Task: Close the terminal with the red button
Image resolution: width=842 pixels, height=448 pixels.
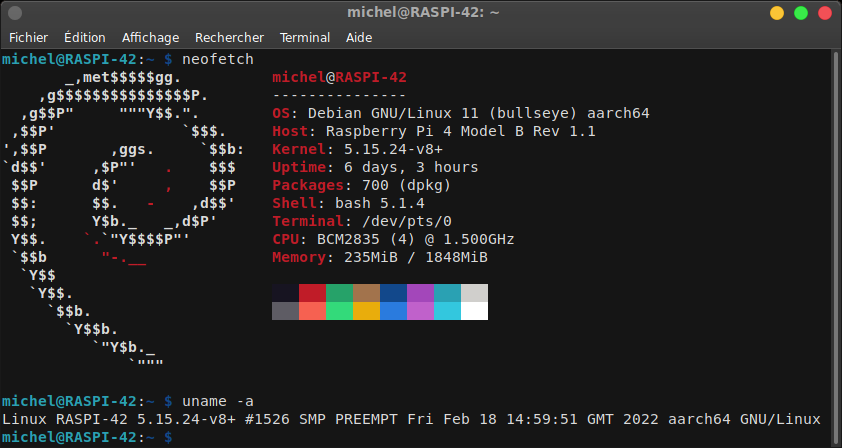Action: pos(823,13)
